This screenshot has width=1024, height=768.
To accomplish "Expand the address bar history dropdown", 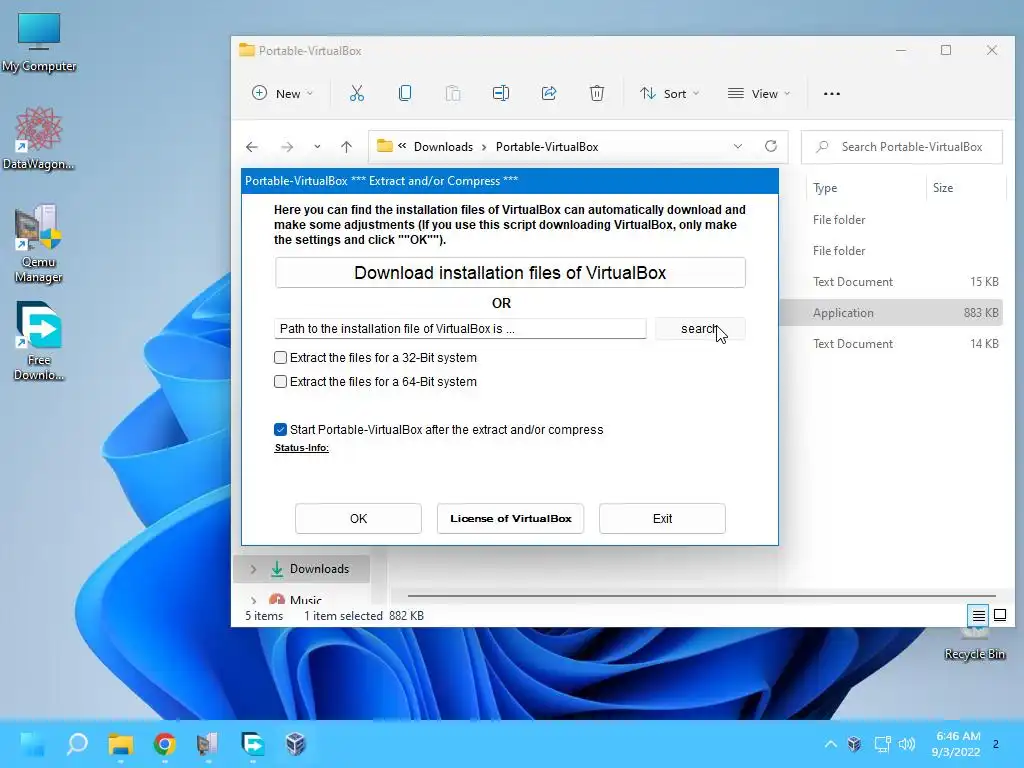I will click(x=738, y=146).
